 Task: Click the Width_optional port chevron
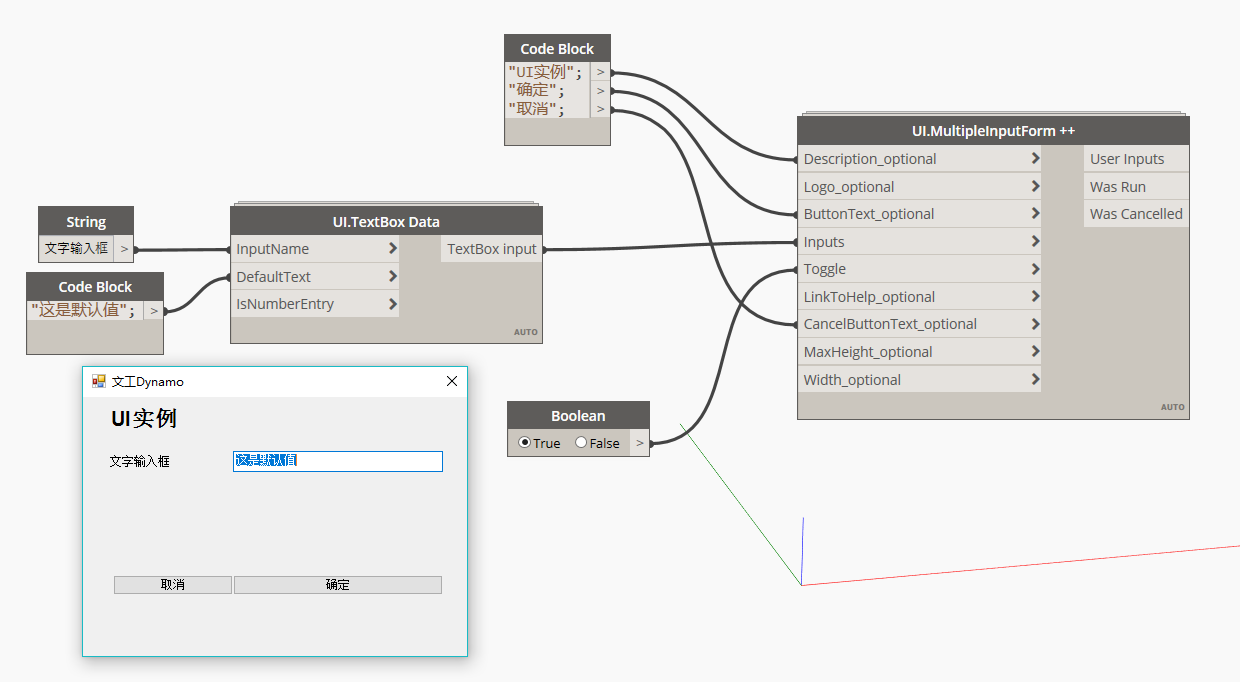[x=1034, y=379]
